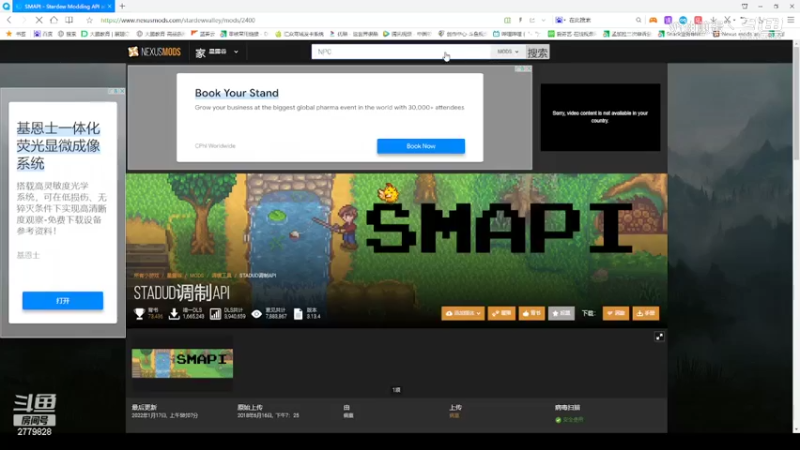
Task: Stop page loading with the X icon
Action: [x=39, y=20]
